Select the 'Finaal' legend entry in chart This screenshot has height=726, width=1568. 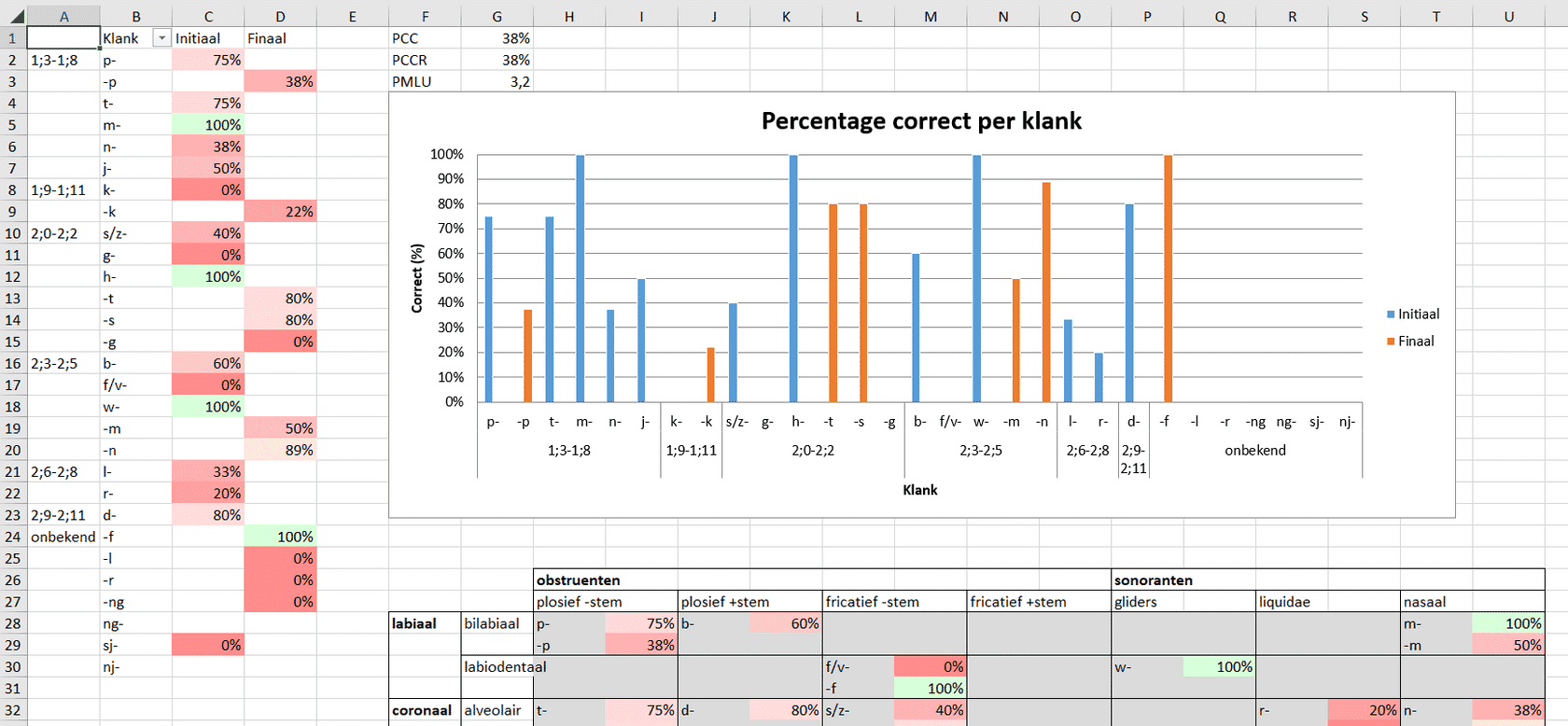point(1410,342)
